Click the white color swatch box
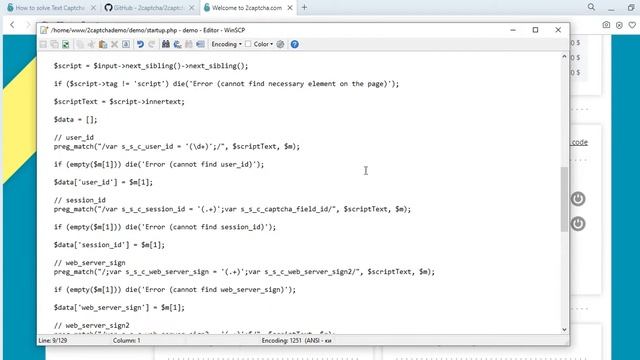This screenshot has height=360, width=640. point(248,44)
